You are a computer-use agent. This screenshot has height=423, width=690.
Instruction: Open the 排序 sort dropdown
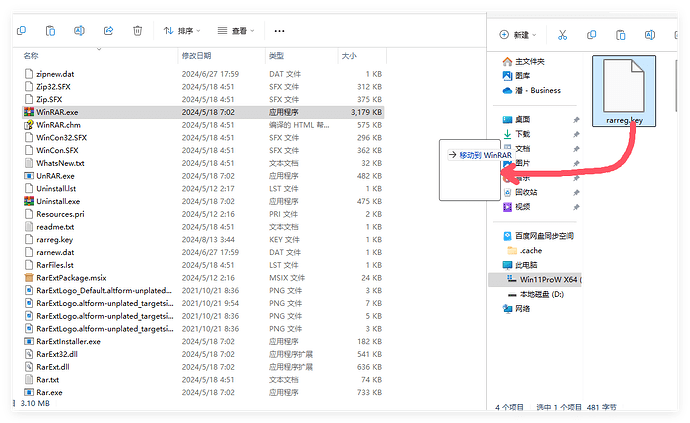click(x=182, y=30)
